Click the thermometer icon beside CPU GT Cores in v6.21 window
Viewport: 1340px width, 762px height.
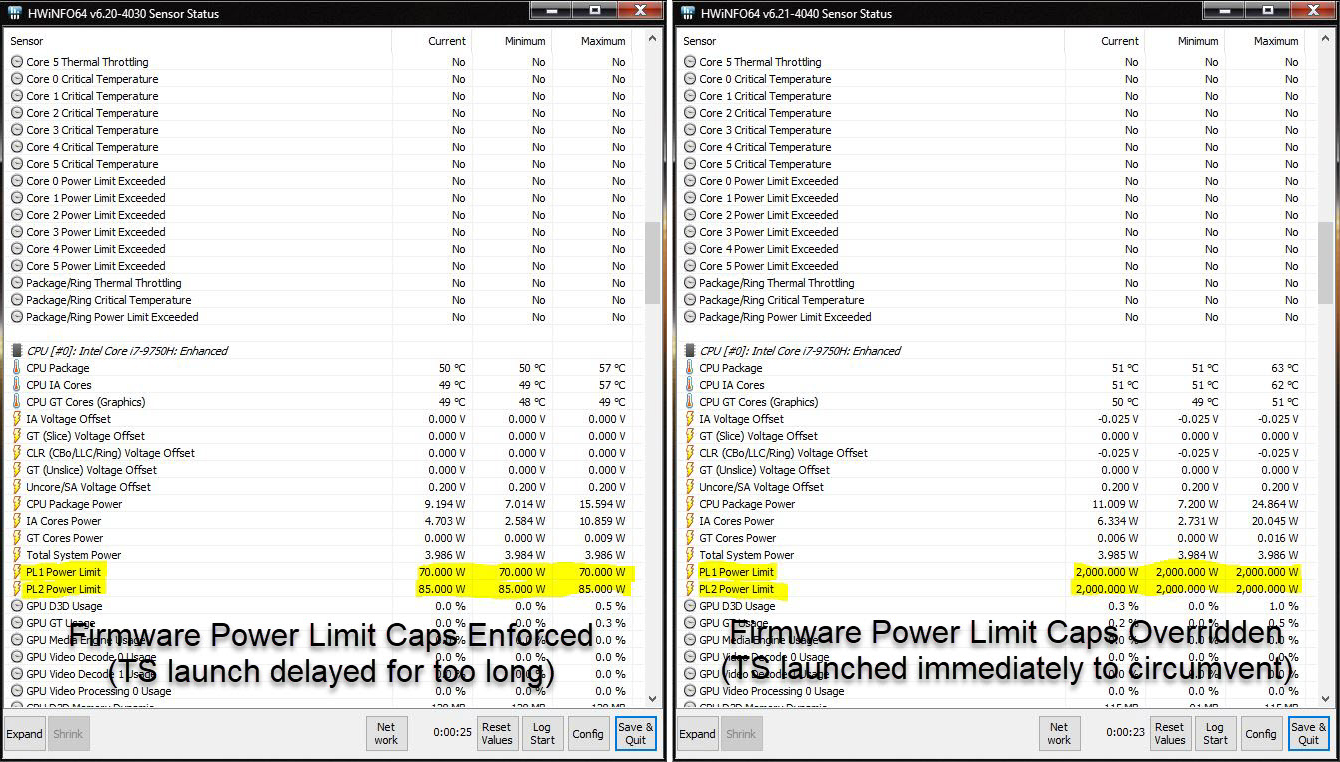[689, 402]
